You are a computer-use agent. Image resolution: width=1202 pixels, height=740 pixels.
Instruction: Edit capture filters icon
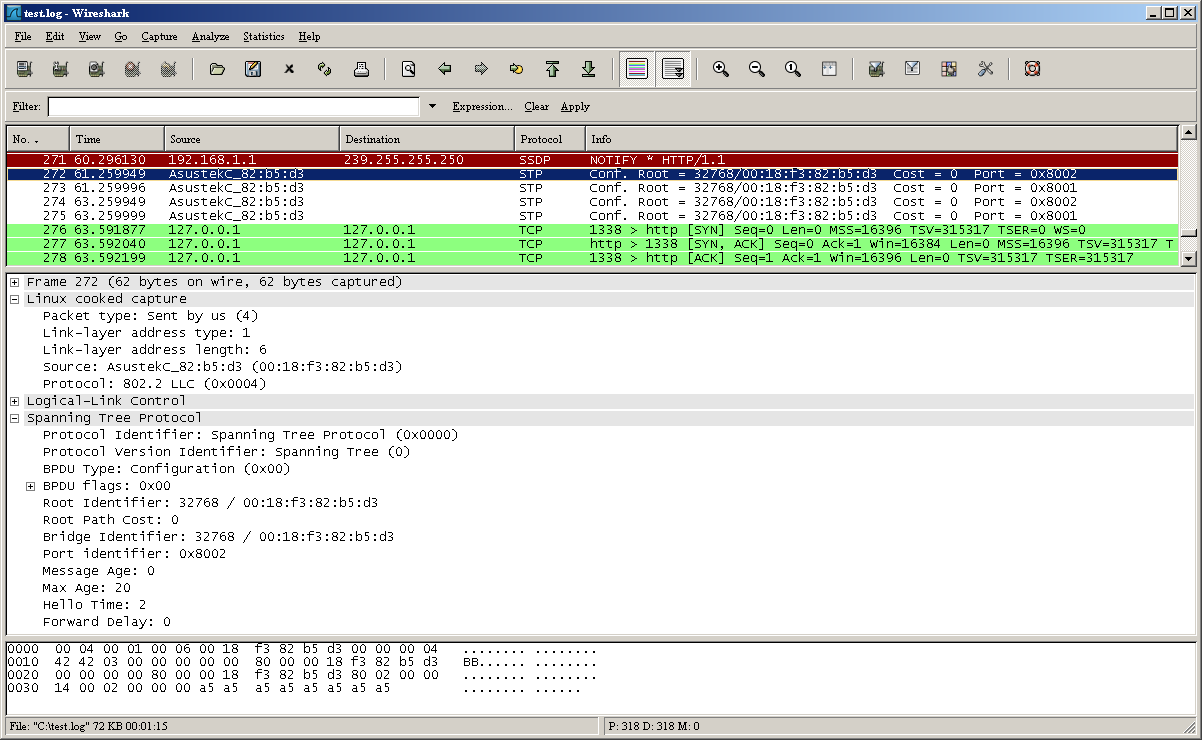[877, 69]
